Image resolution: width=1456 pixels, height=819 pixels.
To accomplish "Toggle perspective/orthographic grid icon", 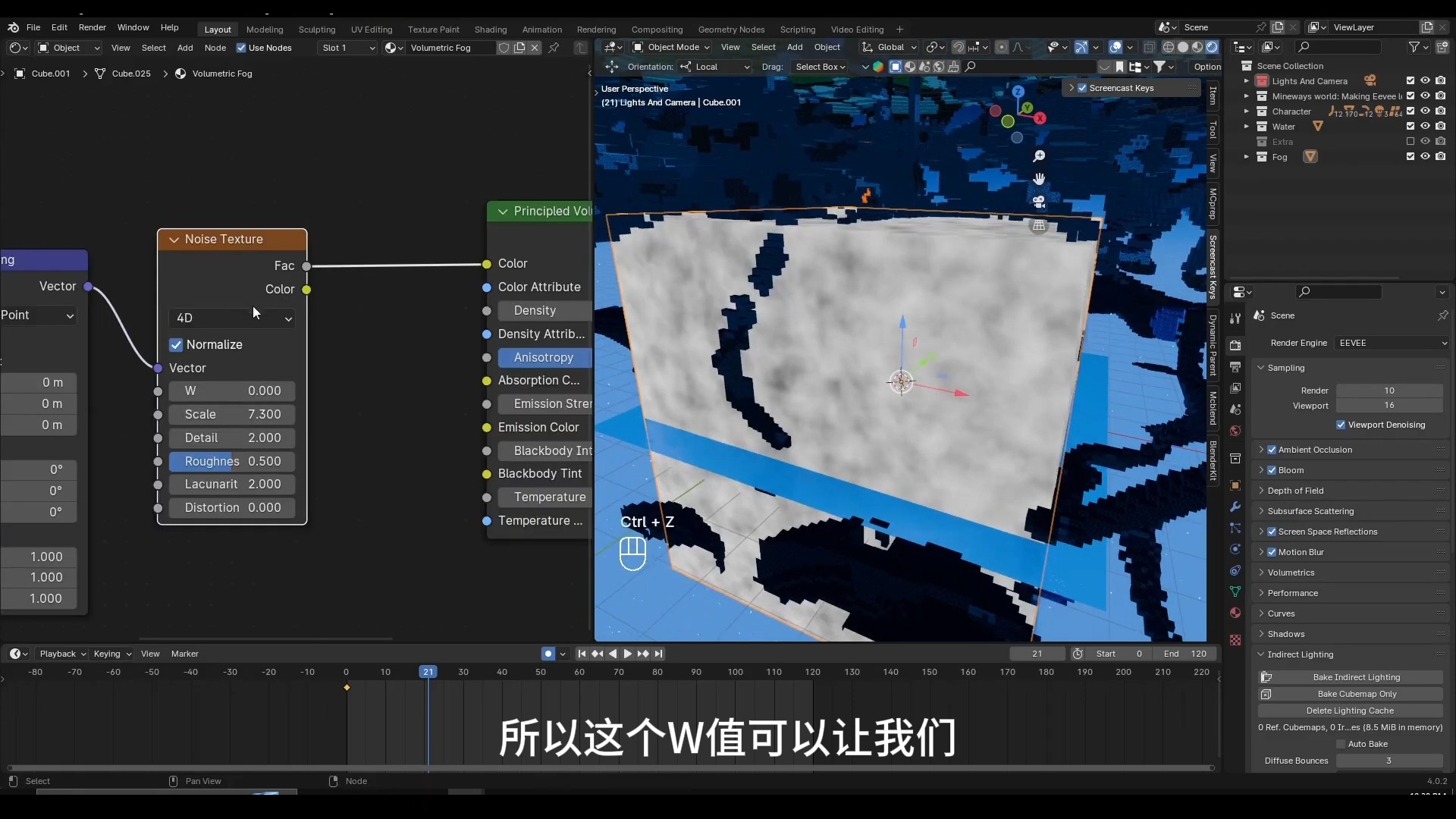I will tap(1039, 225).
